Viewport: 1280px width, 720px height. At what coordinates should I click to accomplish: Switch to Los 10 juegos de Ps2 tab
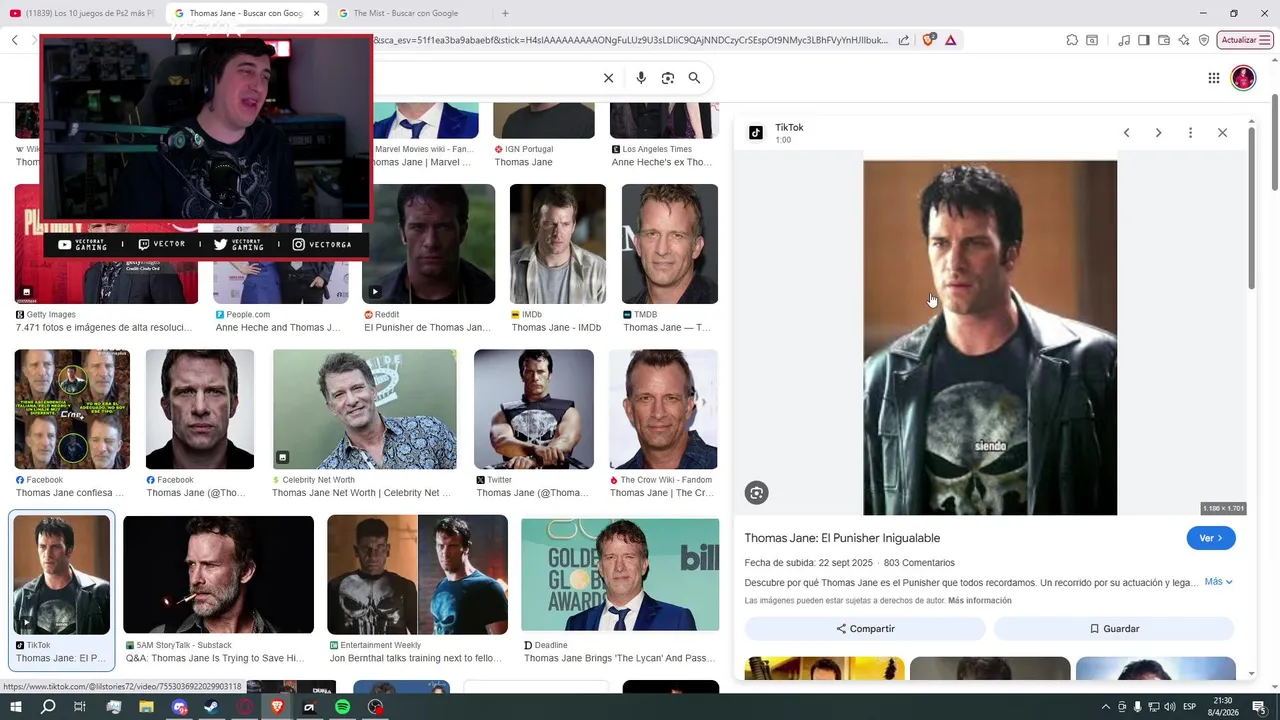pos(82,13)
